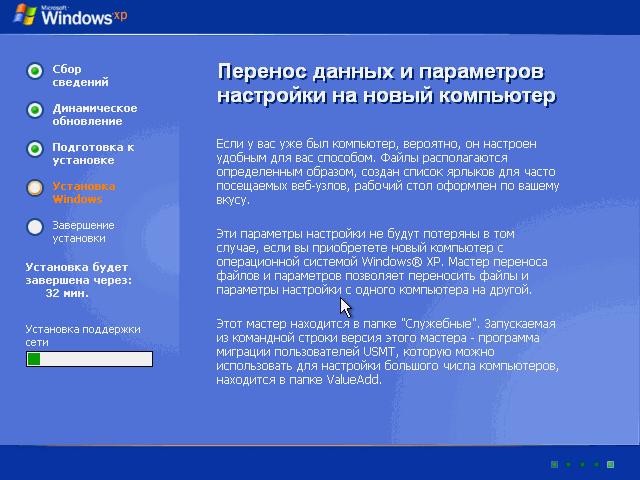Click the orange bullet beside Установка Windows
Screen dimensions: 640x480
35,188
